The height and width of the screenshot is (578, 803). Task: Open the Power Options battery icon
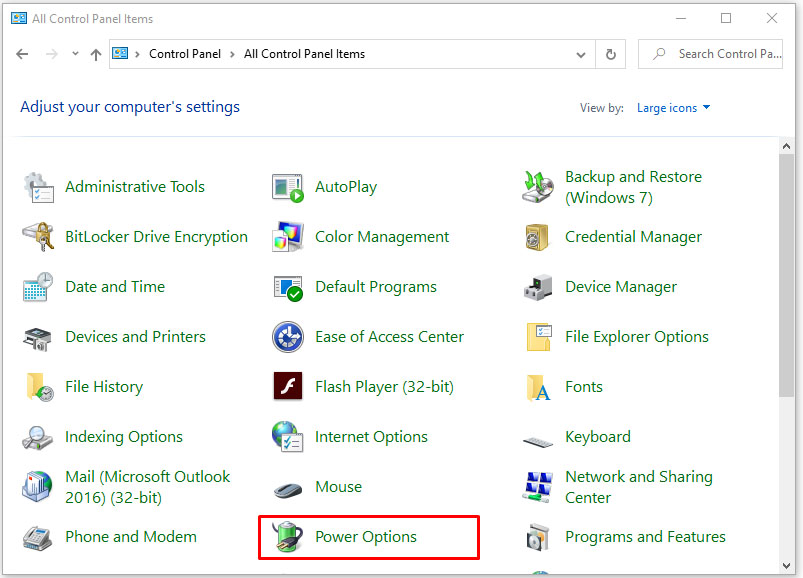coord(288,537)
